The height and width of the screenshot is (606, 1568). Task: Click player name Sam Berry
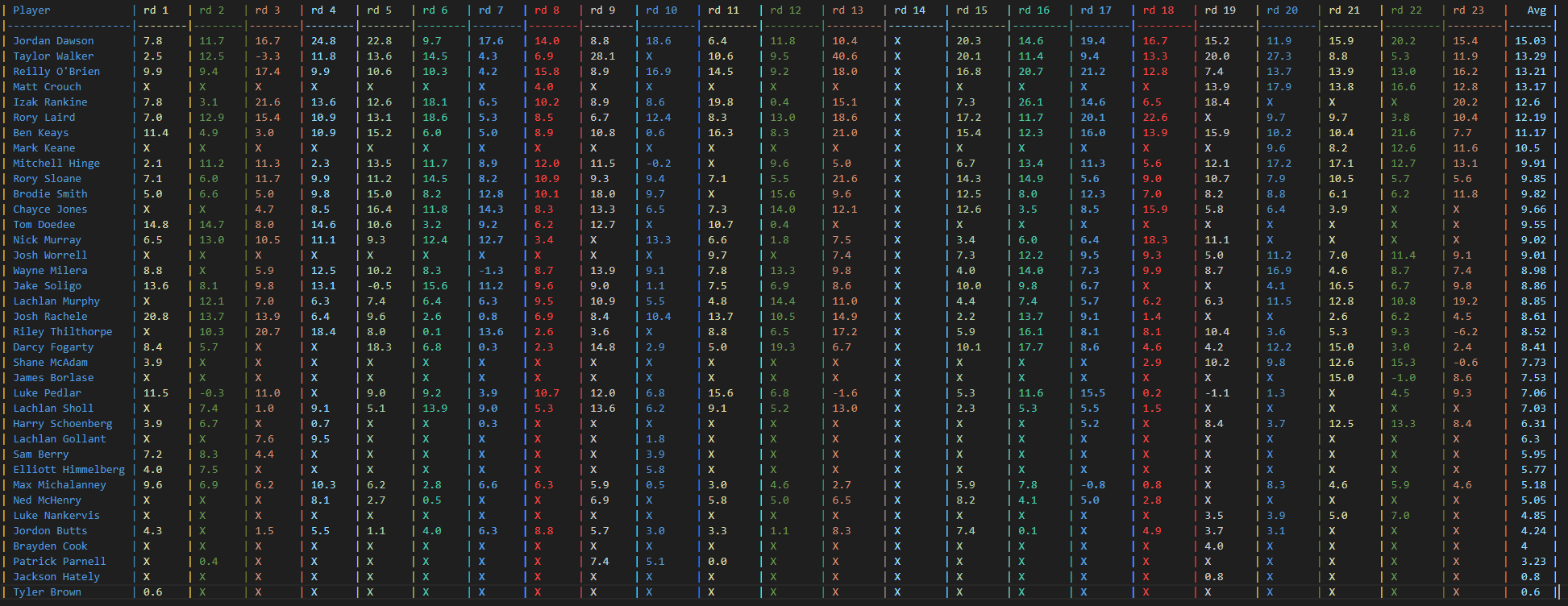(x=40, y=454)
